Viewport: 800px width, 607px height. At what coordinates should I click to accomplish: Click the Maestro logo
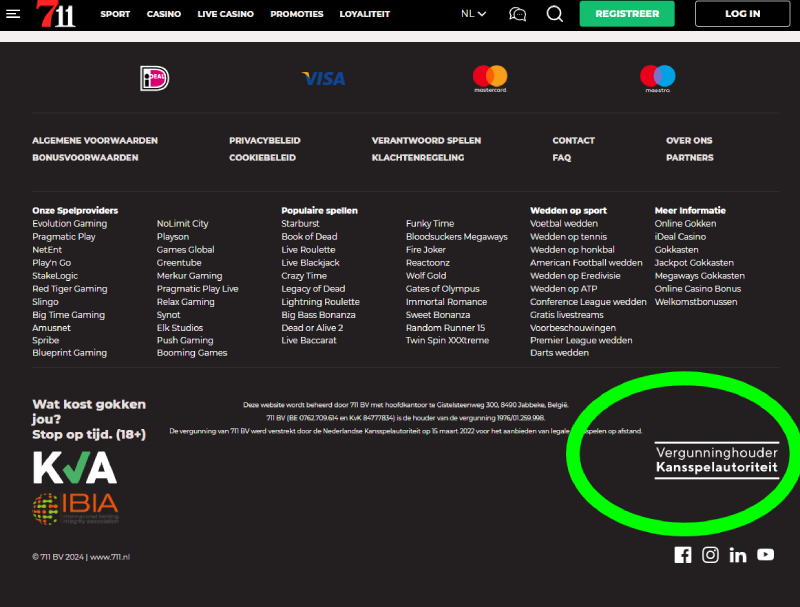(x=658, y=79)
